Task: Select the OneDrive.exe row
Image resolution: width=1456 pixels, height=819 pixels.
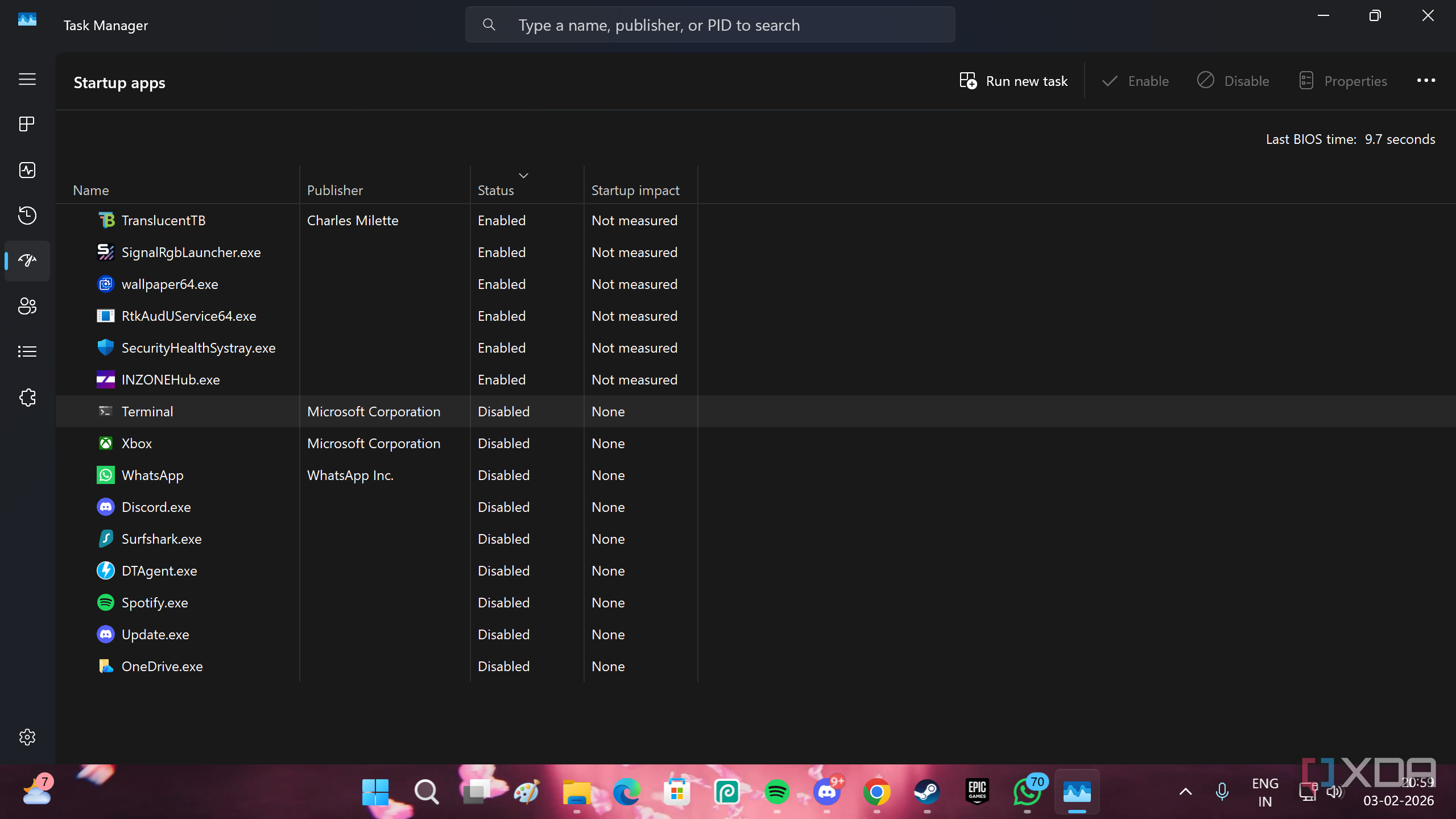Action: 755,666
